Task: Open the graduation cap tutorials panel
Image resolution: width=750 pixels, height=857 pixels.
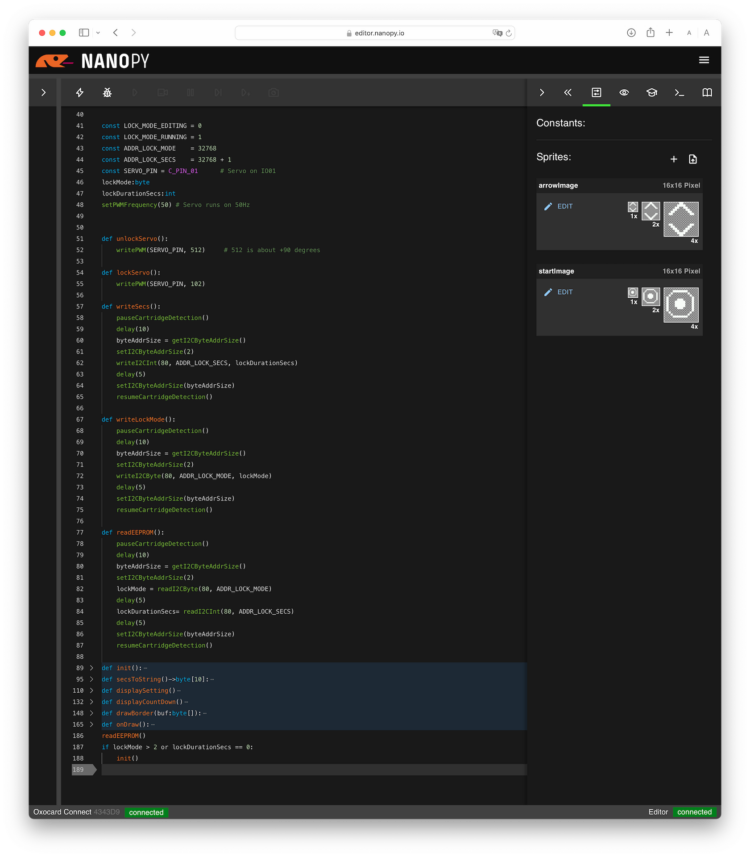Action: 651,92
